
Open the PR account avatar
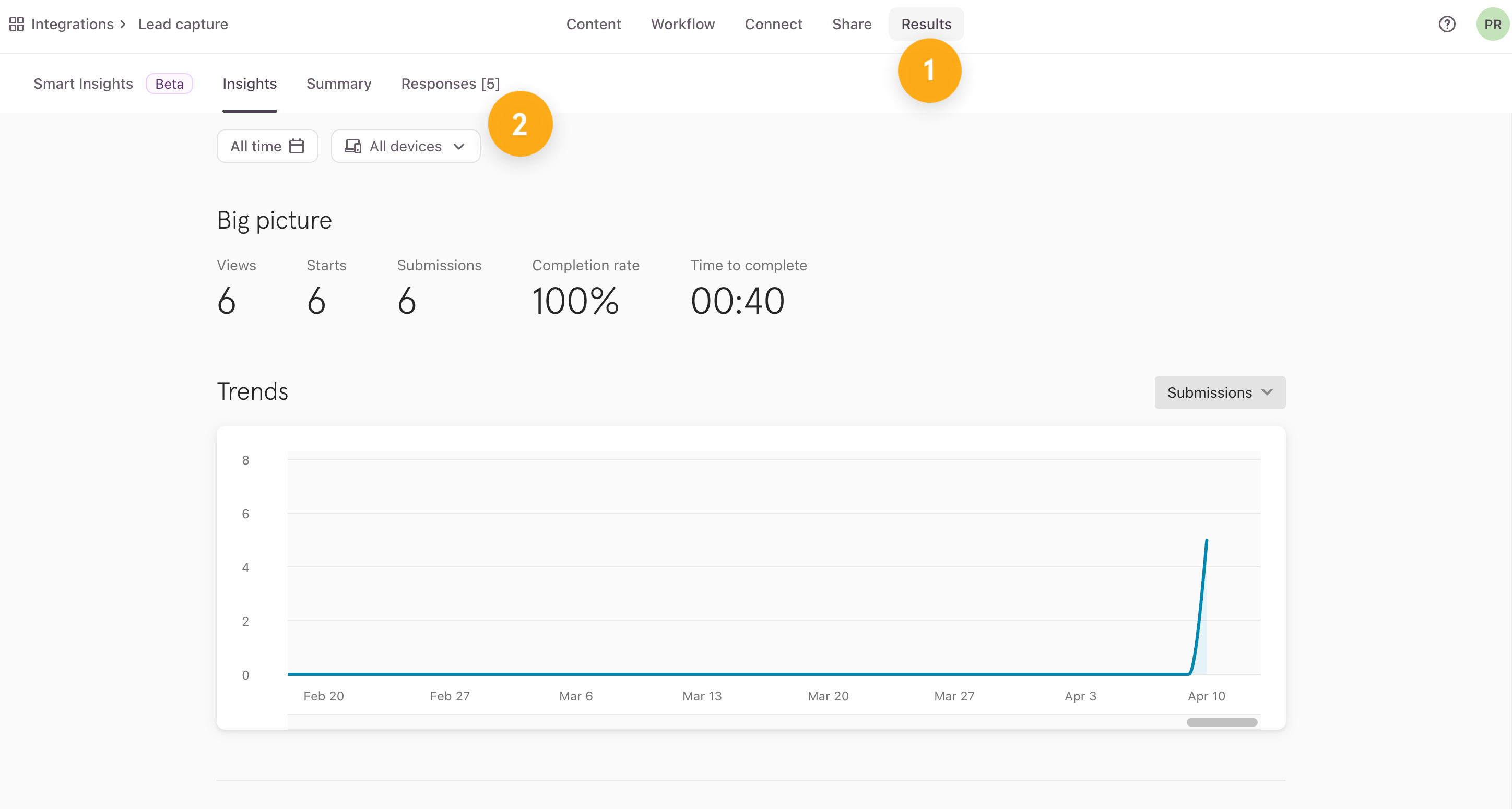click(x=1493, y=24)
